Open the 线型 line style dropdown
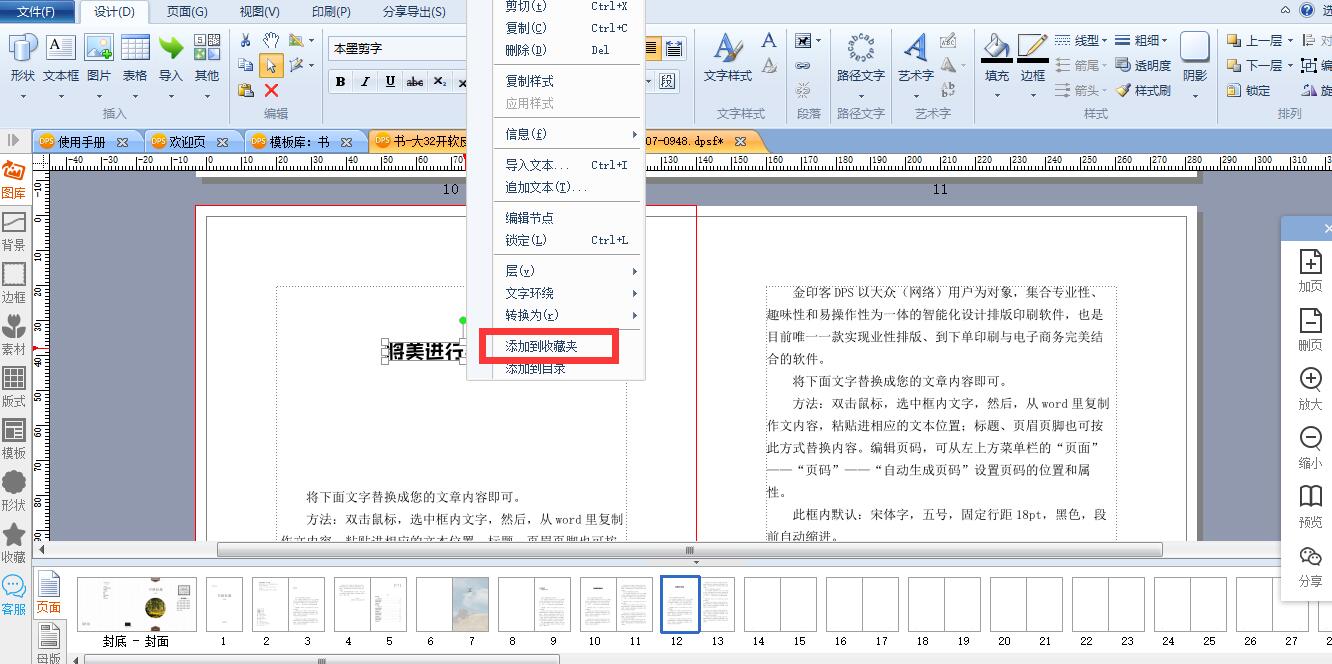 coord(1080,41)
